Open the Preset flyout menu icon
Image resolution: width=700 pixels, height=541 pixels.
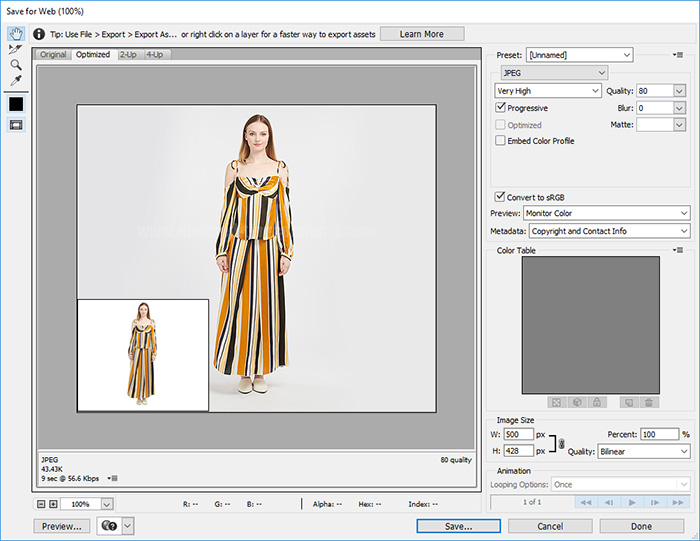pyautogui.click(x=678, y=55)
